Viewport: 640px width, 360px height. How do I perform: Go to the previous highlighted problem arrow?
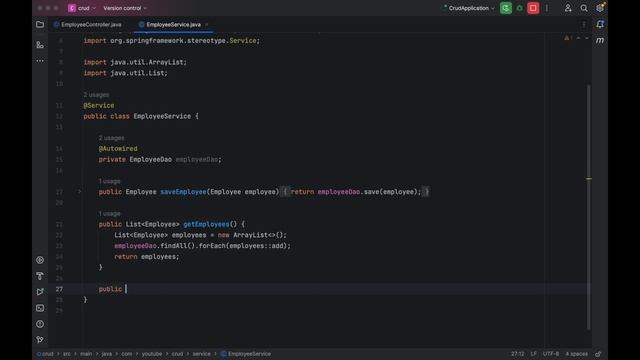click(x=578, y=38)
